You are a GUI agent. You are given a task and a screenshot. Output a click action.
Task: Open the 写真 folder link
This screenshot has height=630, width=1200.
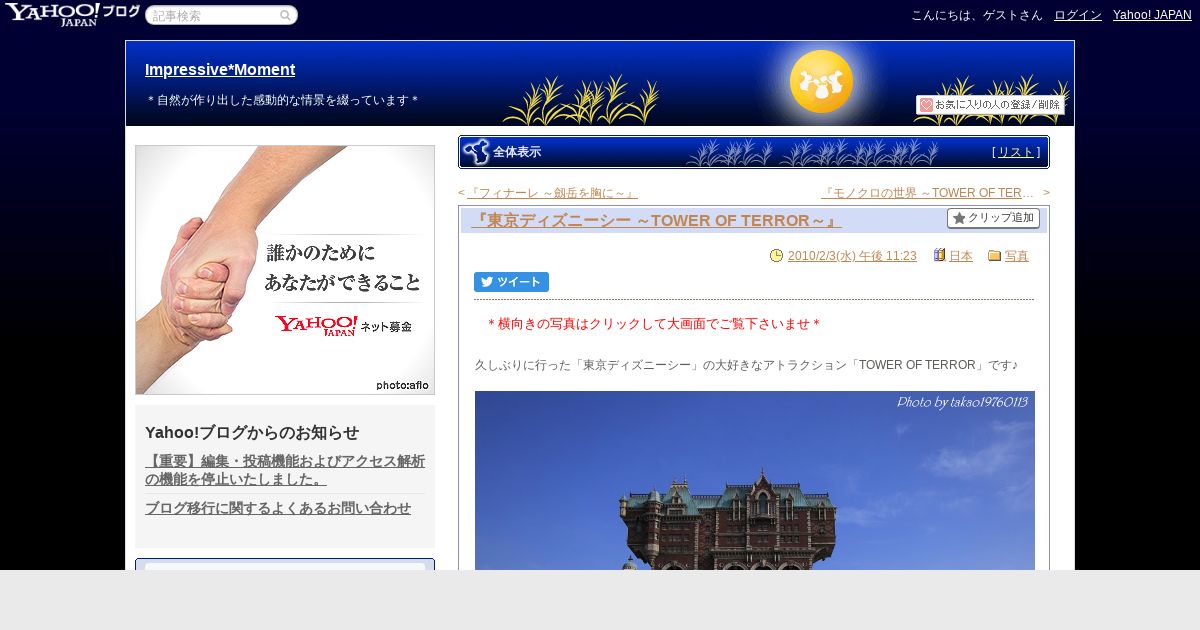(1017, 256)
